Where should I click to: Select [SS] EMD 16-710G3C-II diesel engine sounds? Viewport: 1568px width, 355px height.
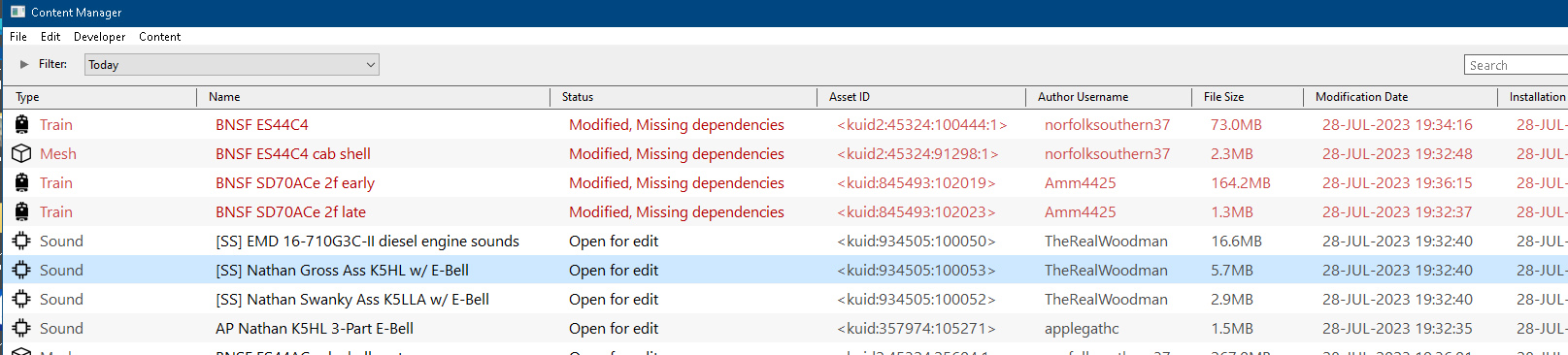[x=367, y=241]
